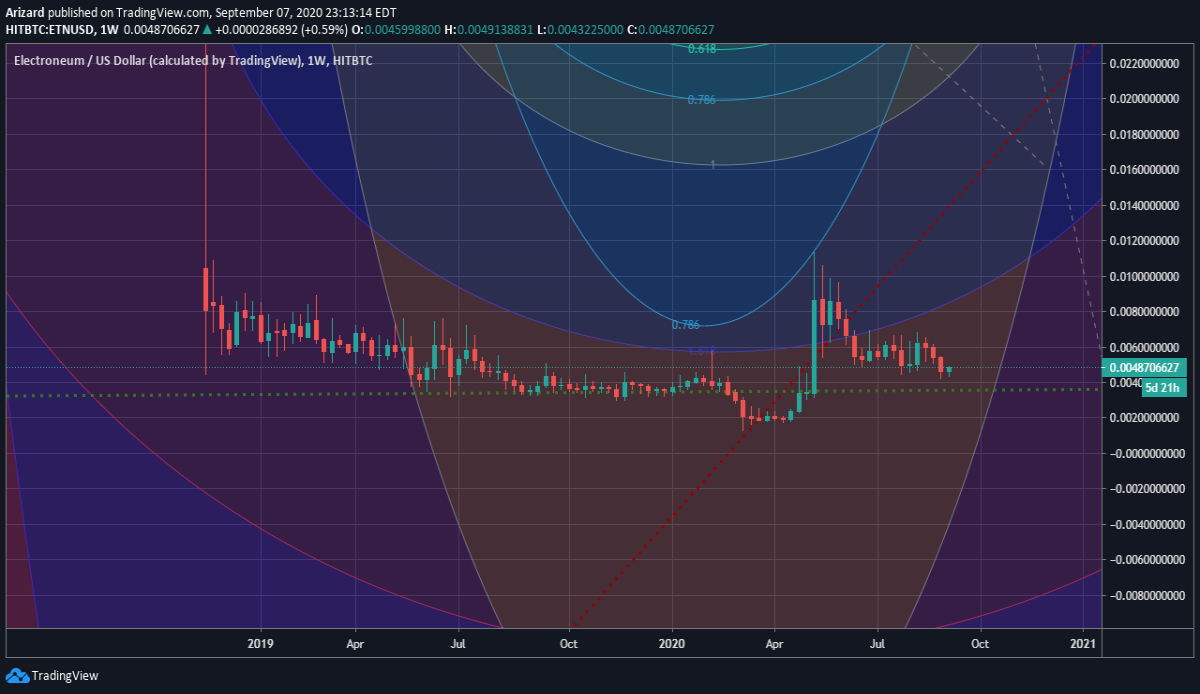Click the 2019 date axis label
1200x694 pixels.
point(260,644)
